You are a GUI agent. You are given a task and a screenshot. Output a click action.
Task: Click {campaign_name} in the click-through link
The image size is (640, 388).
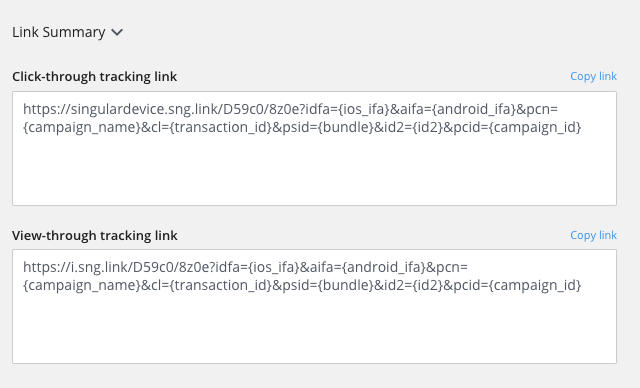[x=82, y=127]
